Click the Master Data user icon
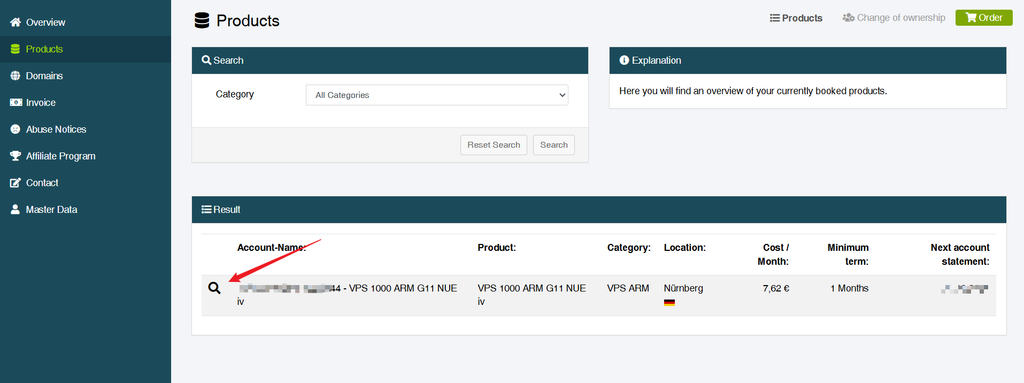Screen dimensions: 1024x383 tap(16, 210)
